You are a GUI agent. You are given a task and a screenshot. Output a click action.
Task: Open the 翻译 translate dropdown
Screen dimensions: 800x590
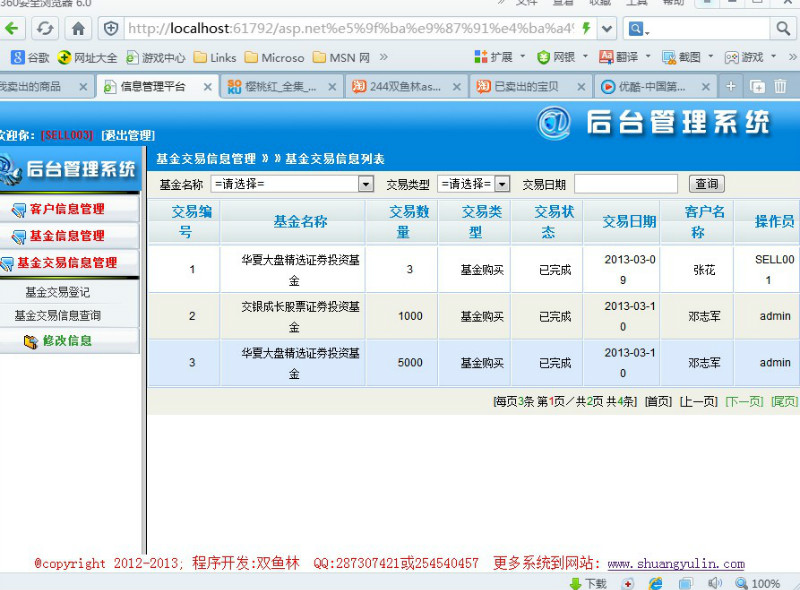(x=624, y=57)
